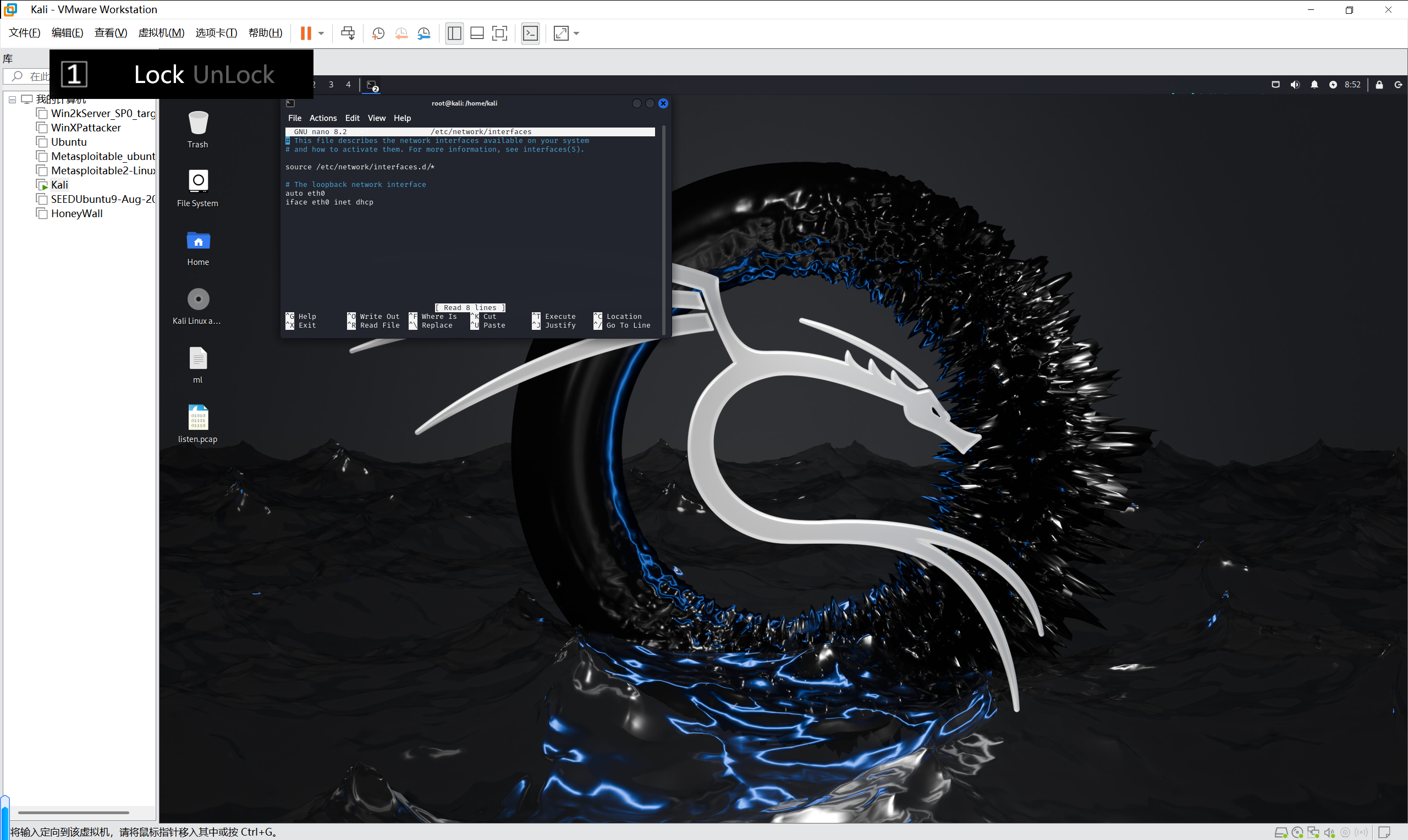Switch to workspace 4 in Kali panel

[348, 85]
